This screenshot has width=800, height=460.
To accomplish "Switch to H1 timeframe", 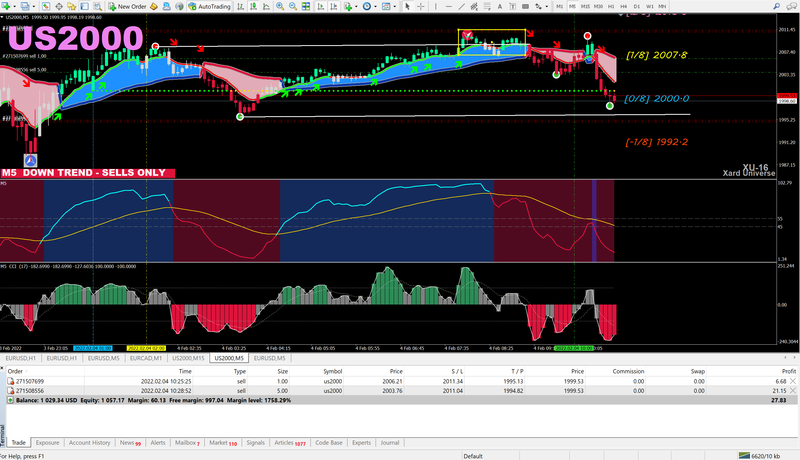I will [x=611, y=6].
